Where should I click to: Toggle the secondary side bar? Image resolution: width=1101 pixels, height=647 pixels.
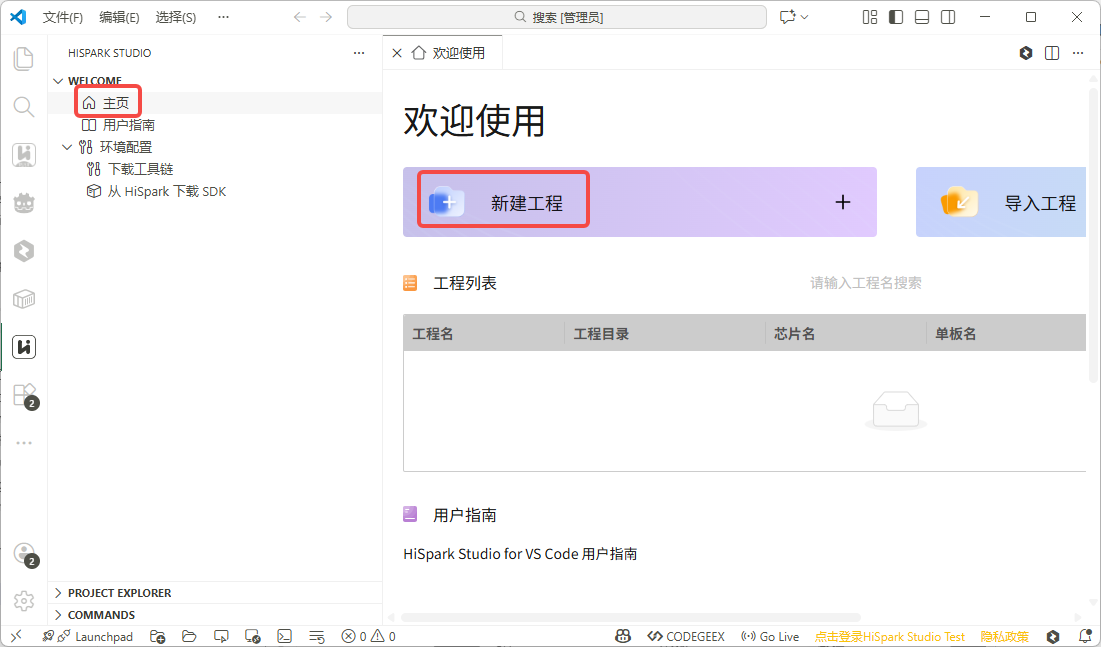[x=948, y=17]
